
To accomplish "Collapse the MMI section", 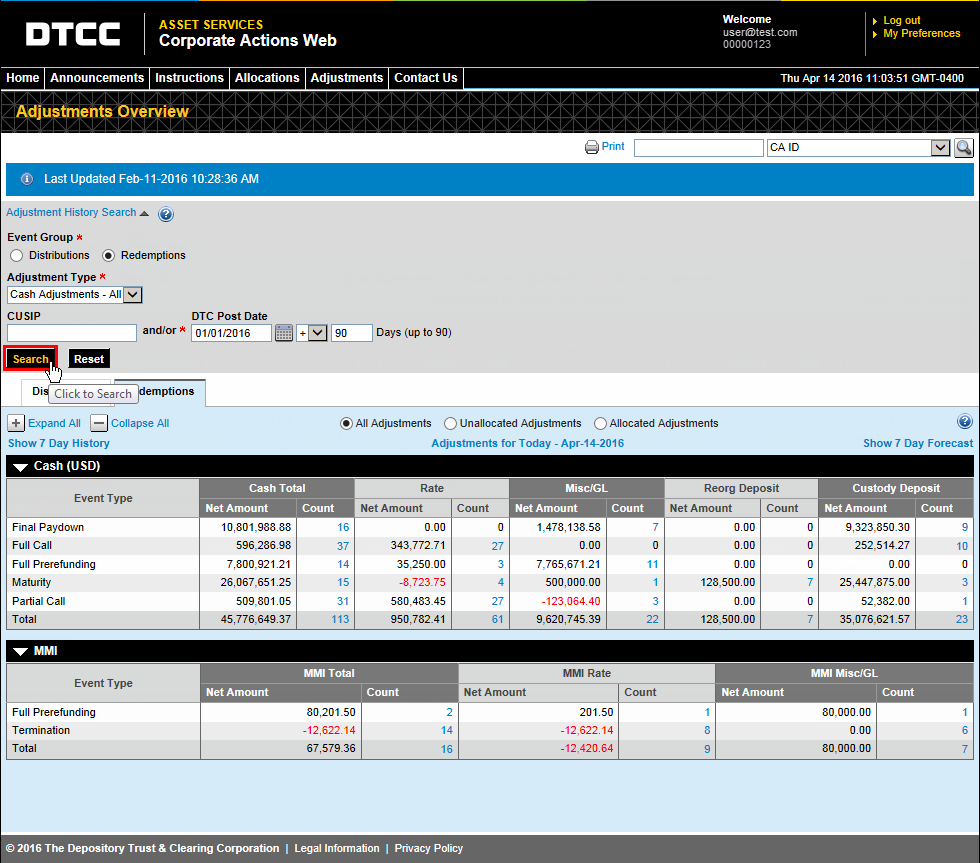I will [21, 652].
